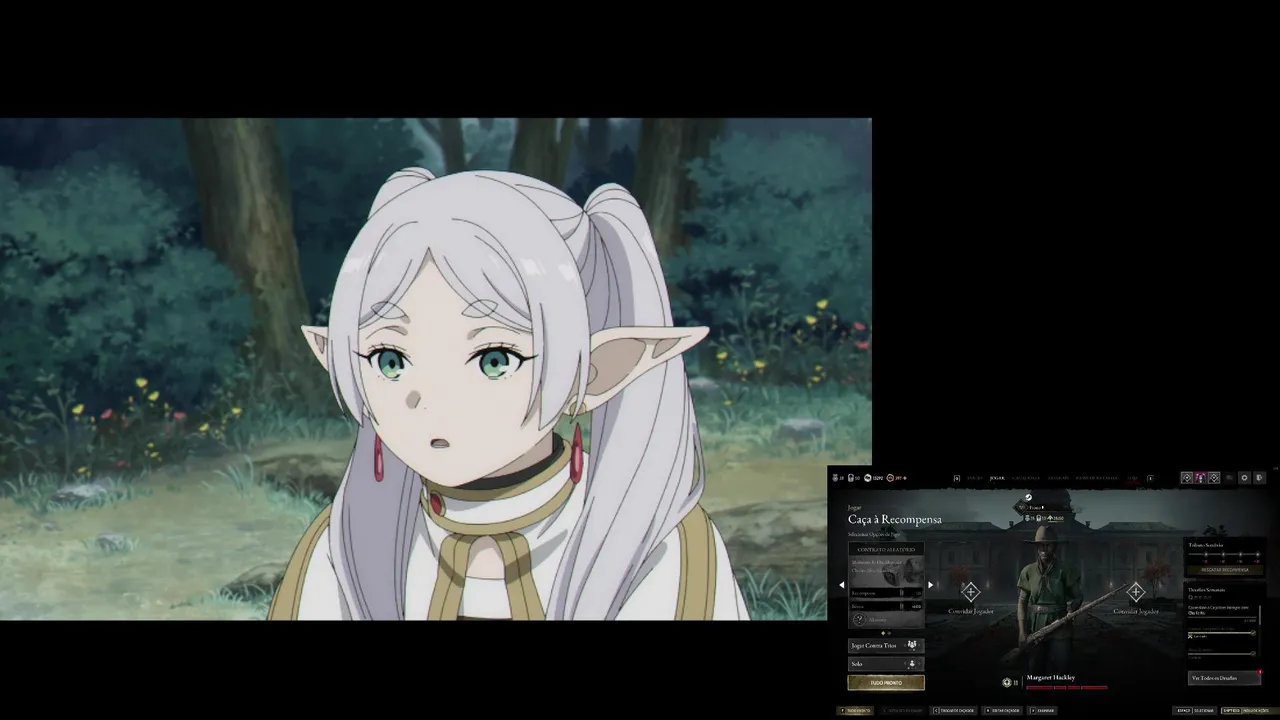
Task: Click the TUDO PRONTO footer shortcut
Action: pyautogui.click(x=855, y=711)
